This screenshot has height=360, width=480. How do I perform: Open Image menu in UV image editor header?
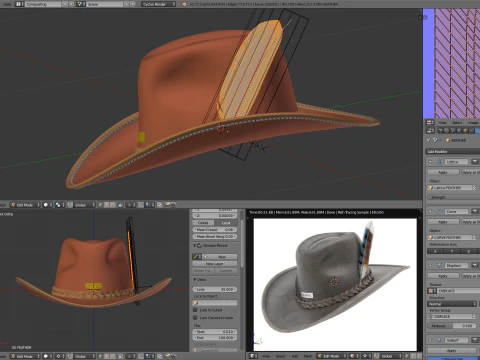point(473,123)
